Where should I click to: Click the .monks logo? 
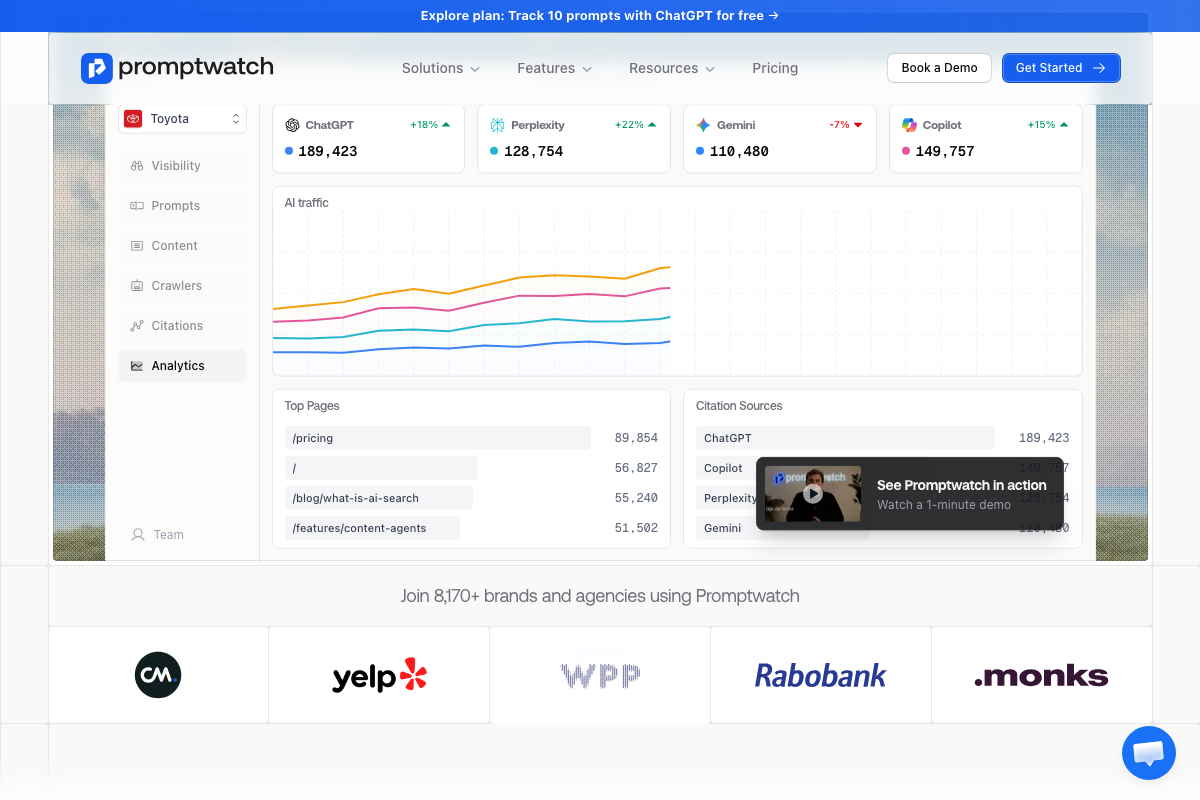(x=1041, y=676)
